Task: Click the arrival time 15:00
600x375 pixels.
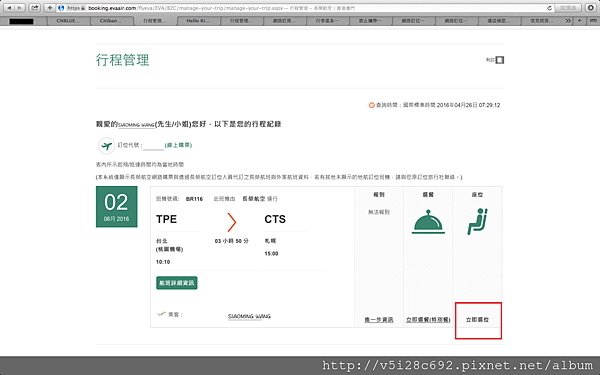Action: tap(271, 254)
